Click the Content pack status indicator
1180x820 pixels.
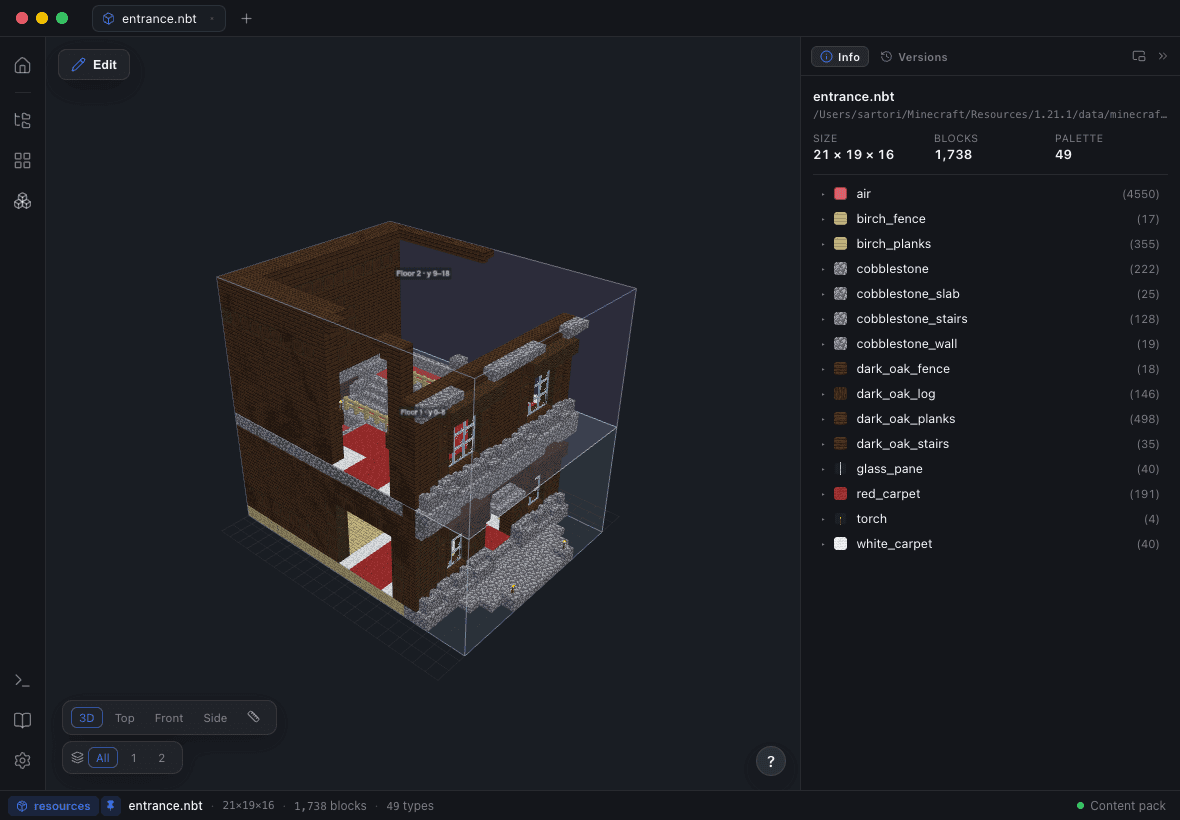coord(1121,806)
